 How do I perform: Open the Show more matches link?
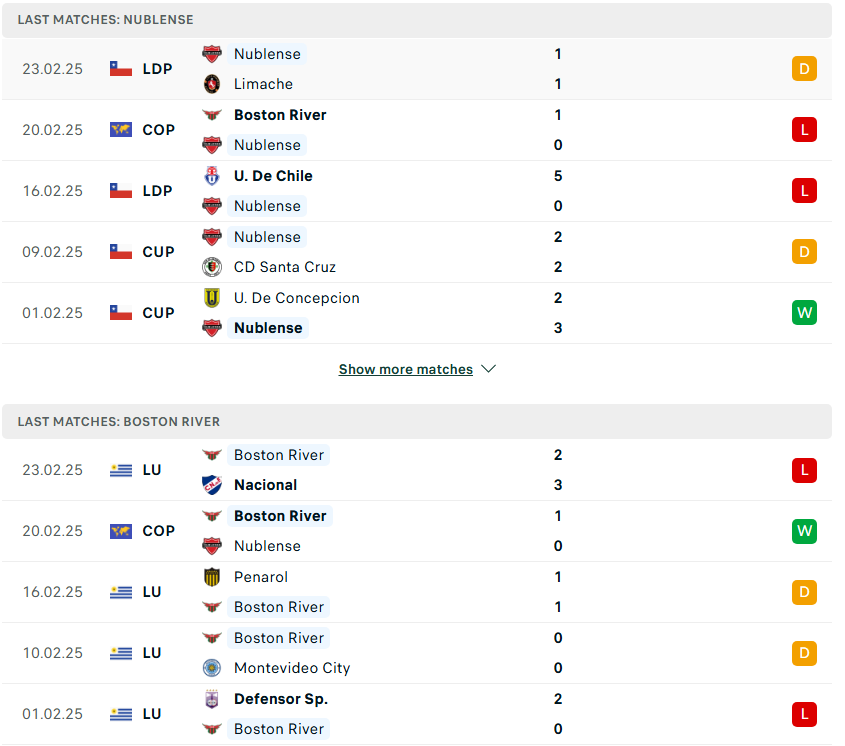[x=406, y=369]
